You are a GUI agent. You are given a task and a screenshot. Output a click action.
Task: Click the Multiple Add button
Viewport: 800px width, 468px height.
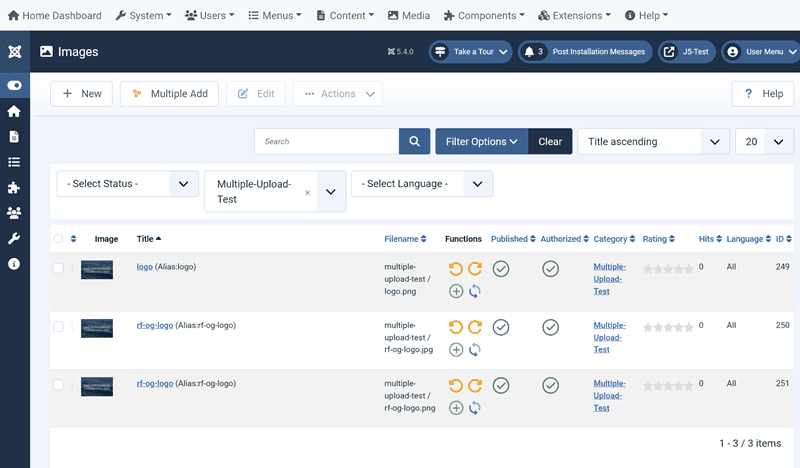point(169,94)
